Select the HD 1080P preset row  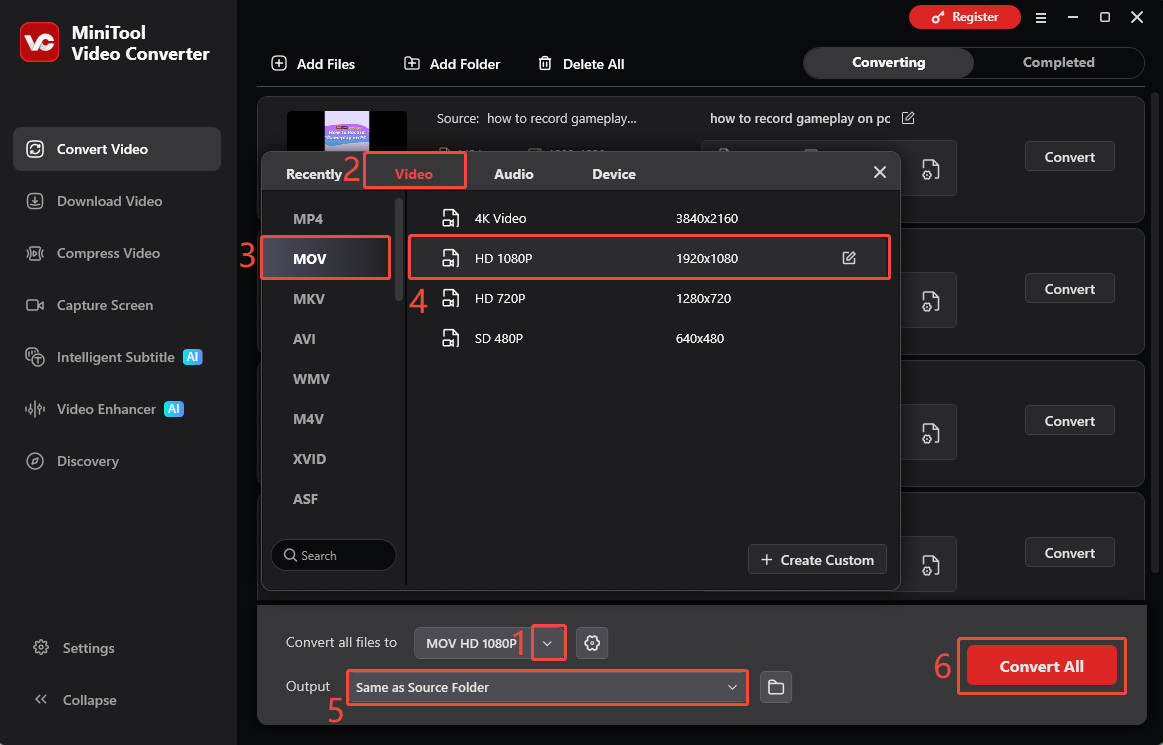649,258
